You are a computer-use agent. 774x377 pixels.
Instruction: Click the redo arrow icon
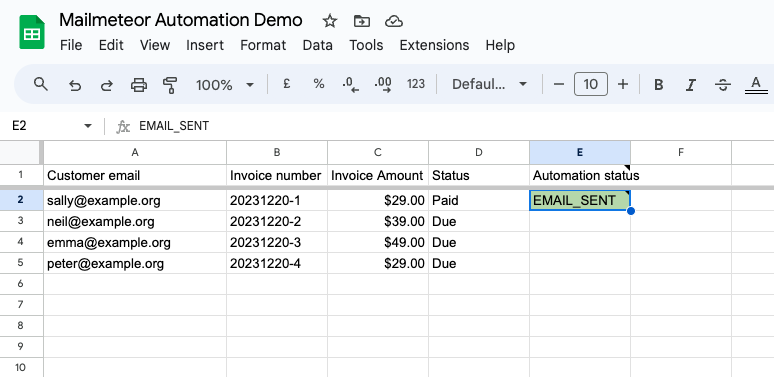[107, 85]
